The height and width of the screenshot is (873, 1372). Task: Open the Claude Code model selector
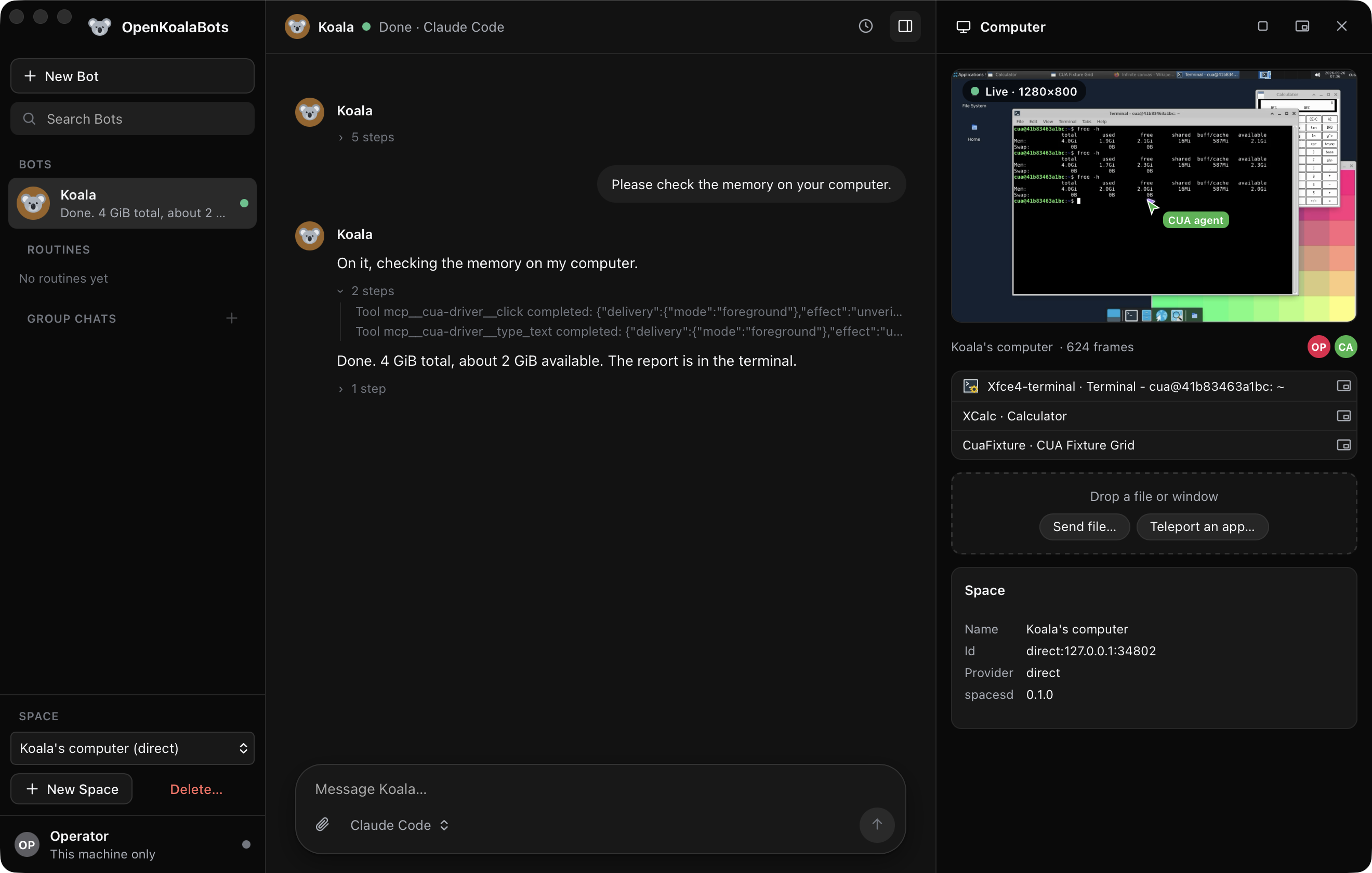click(x=399, y=825)
